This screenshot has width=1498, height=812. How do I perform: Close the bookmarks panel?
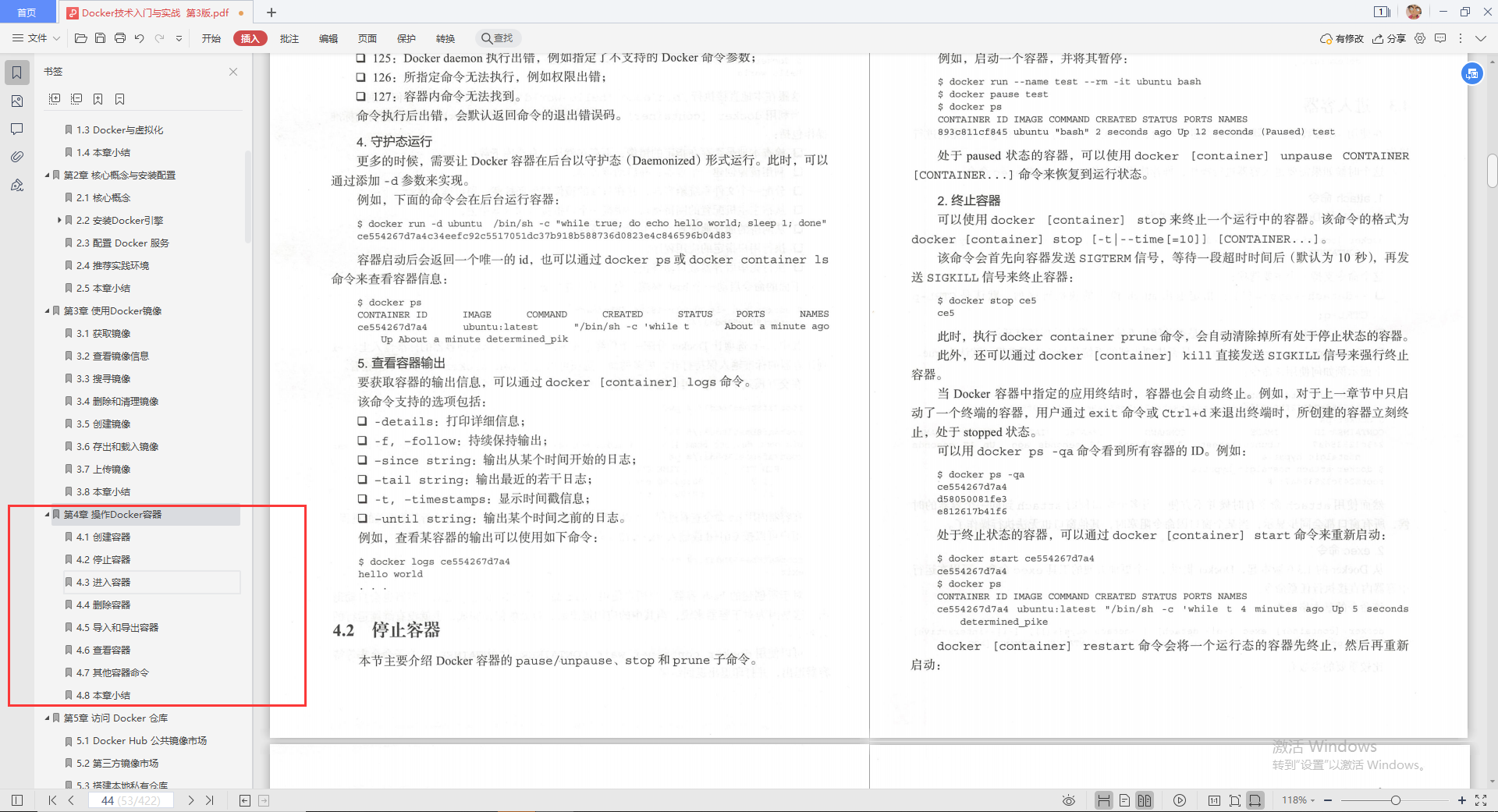pos(233,72)
